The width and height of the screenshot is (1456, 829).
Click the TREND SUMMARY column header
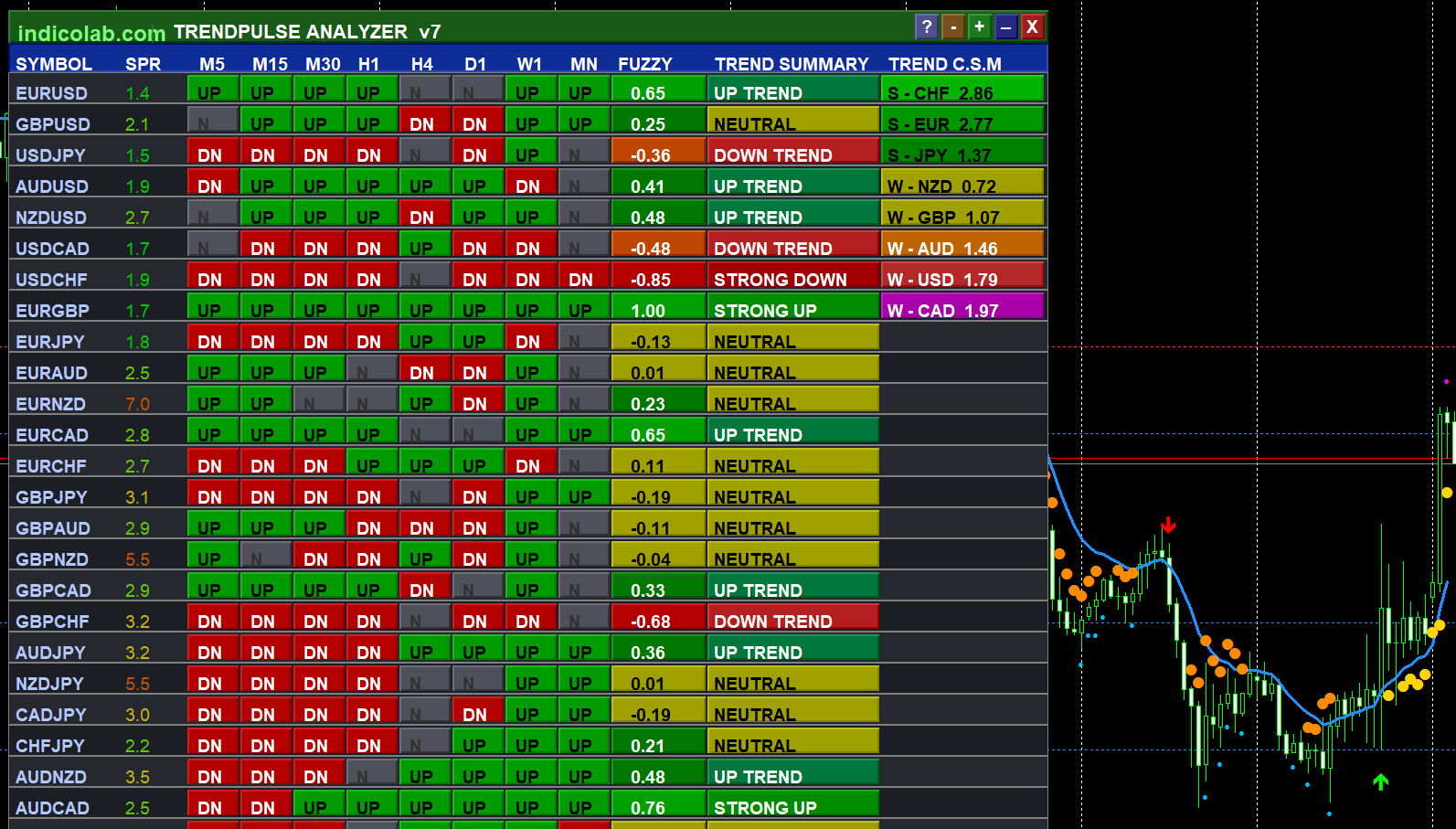(x=791, y=64)
